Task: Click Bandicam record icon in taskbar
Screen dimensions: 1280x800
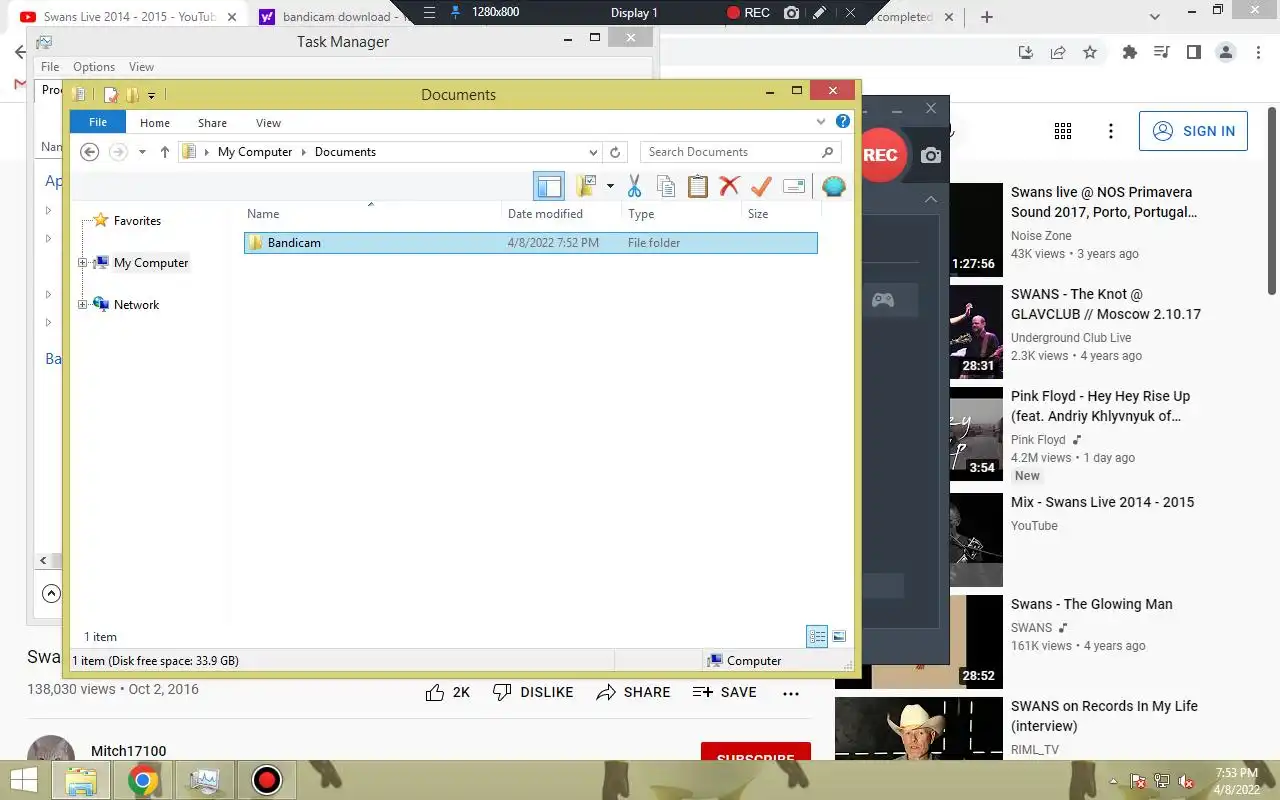Action: [267, 780]
